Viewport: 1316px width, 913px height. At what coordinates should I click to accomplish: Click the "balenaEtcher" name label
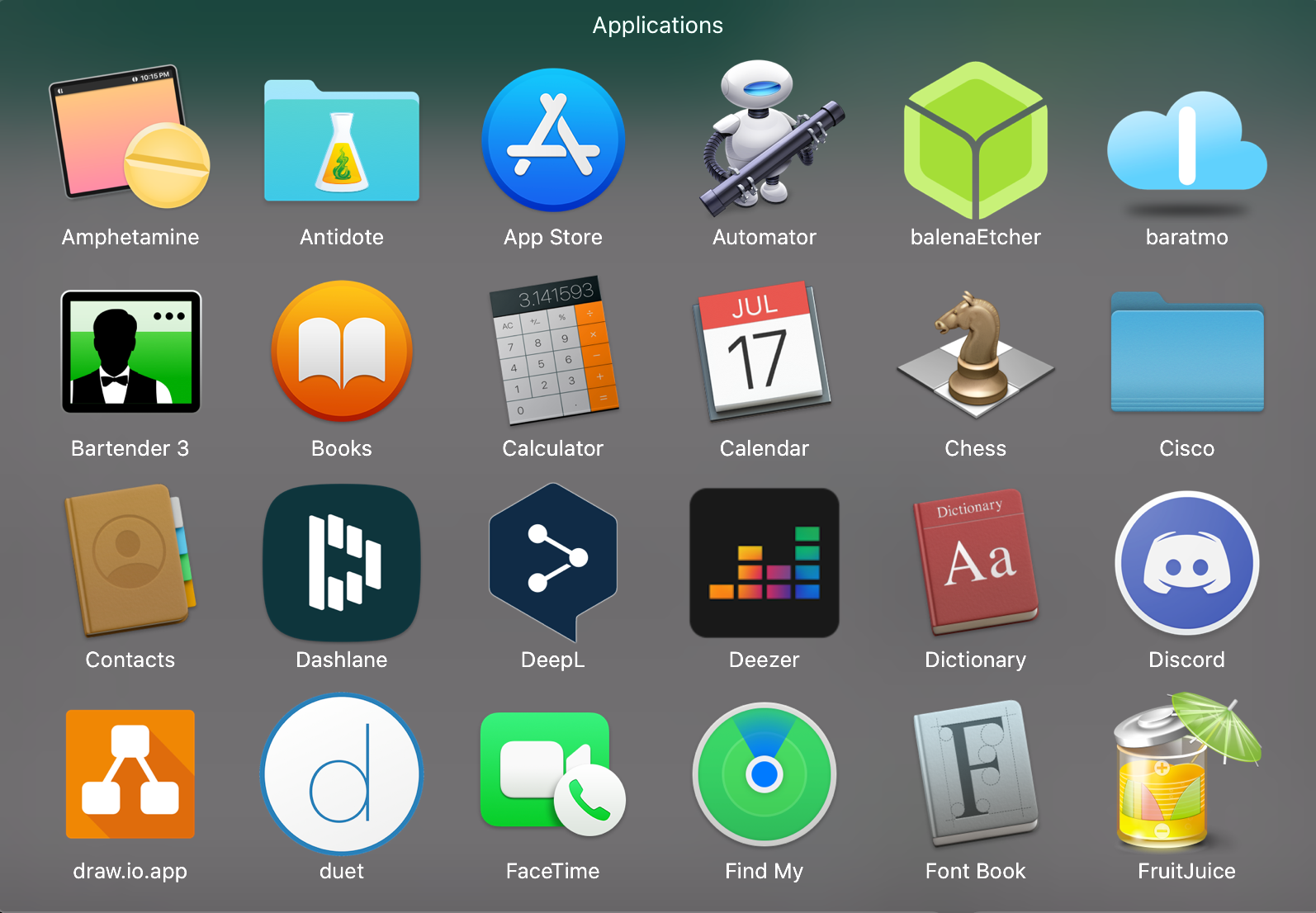(976, 238)
